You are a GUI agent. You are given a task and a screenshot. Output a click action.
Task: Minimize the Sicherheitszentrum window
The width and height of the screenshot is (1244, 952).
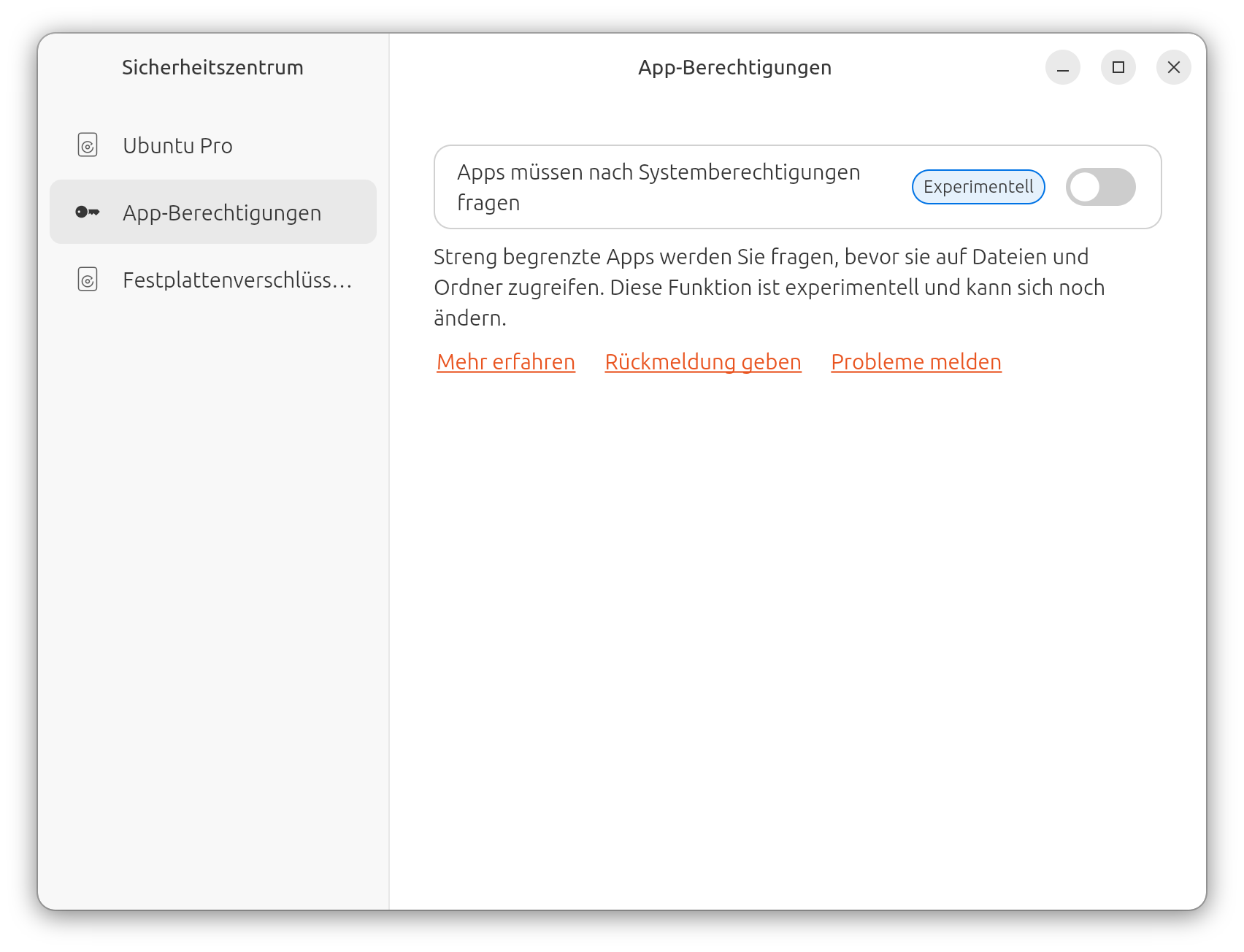[x=1063, y=68]
